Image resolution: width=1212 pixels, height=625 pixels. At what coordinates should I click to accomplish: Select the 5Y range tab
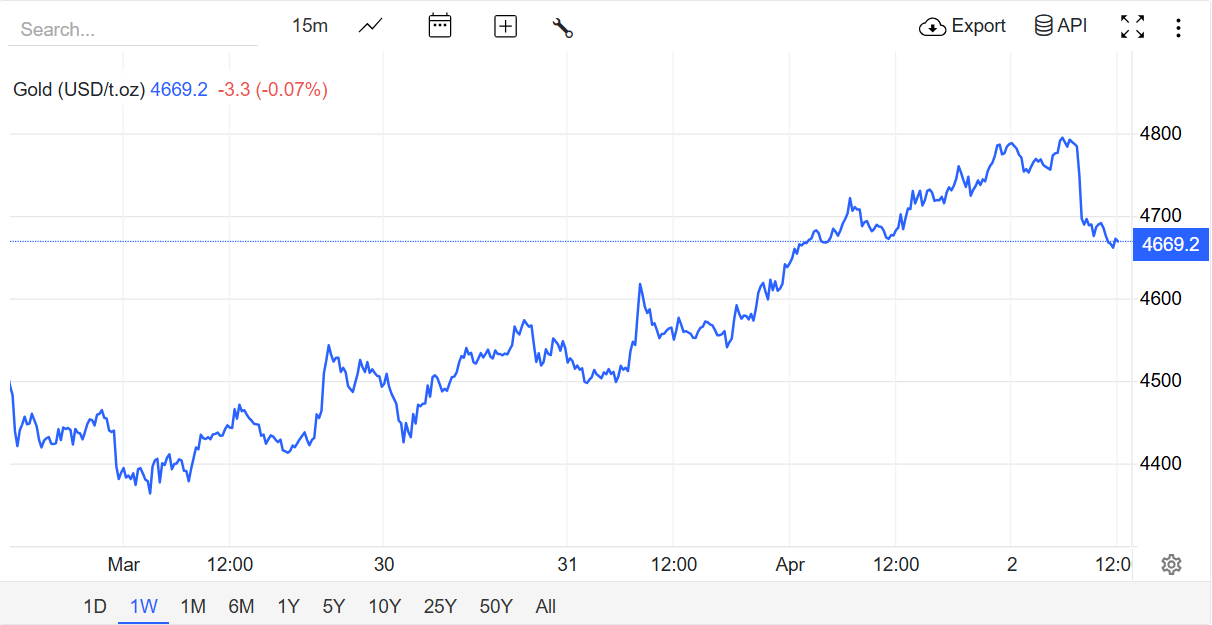click(x=334, y=606)
